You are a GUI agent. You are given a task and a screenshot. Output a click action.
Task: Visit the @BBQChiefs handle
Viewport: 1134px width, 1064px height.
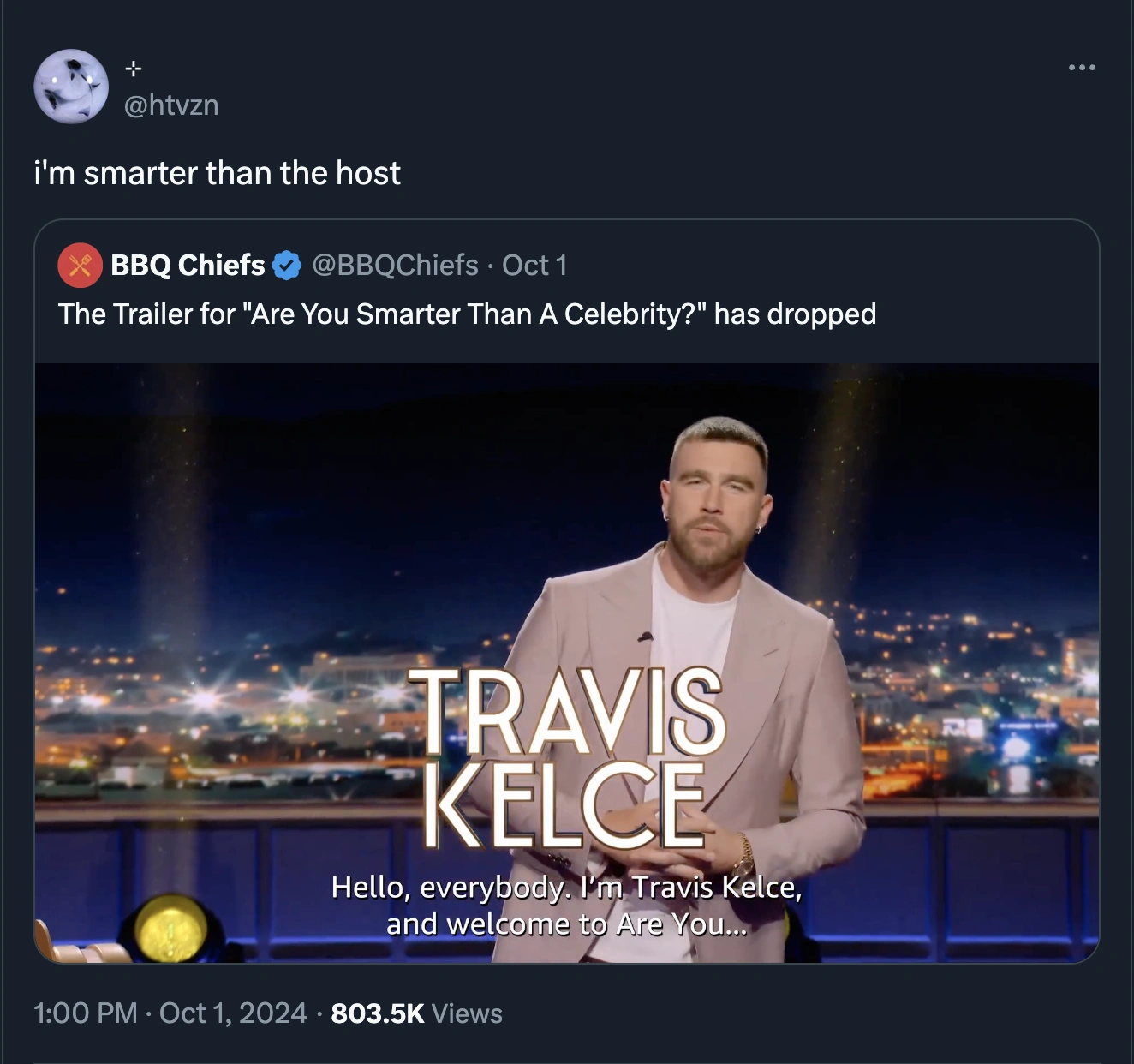pos(395,266)
